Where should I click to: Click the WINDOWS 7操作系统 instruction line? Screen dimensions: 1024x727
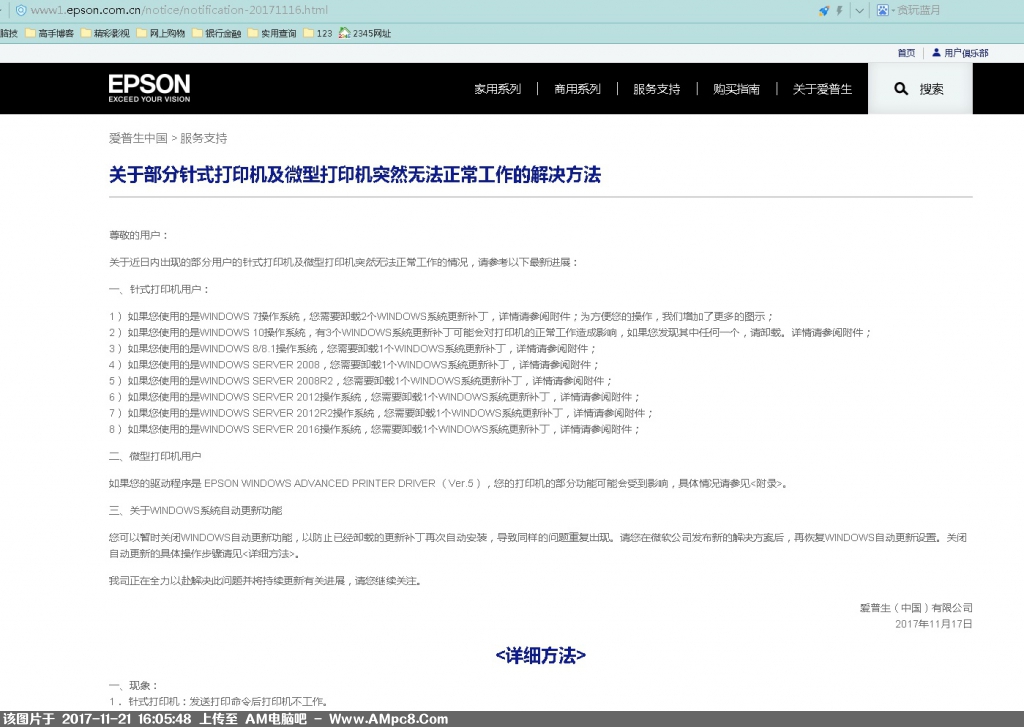pyautogui.click(x=441, y=316)
